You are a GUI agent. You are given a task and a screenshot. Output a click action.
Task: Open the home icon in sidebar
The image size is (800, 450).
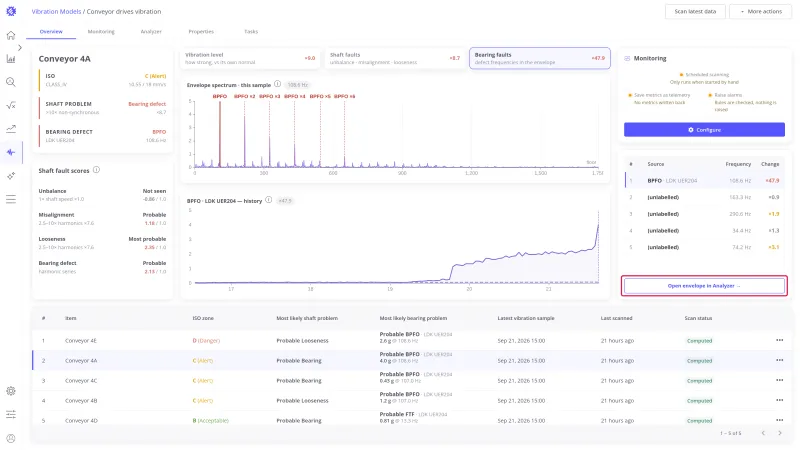click(x=11, y=35)
